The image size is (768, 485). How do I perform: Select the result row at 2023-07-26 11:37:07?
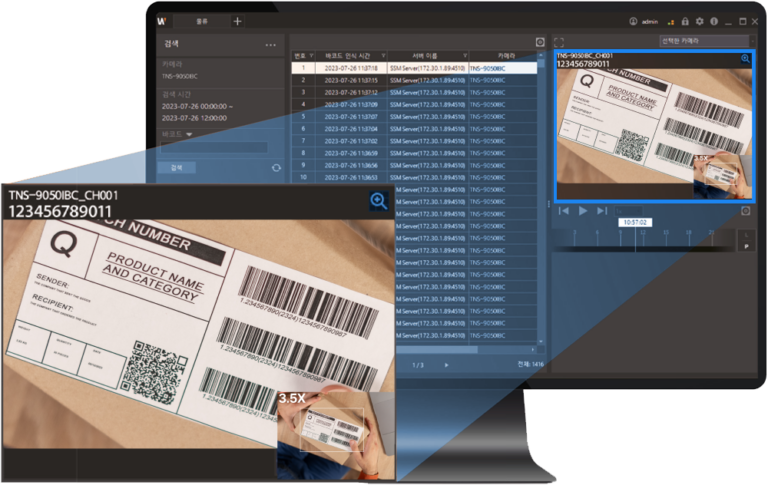coord(414,117)
